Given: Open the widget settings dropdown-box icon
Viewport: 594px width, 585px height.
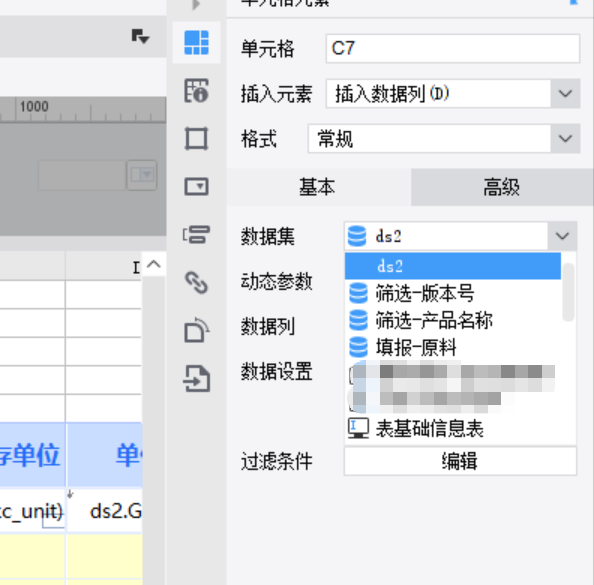Looking at the screenshot, I should click(196, 186).
